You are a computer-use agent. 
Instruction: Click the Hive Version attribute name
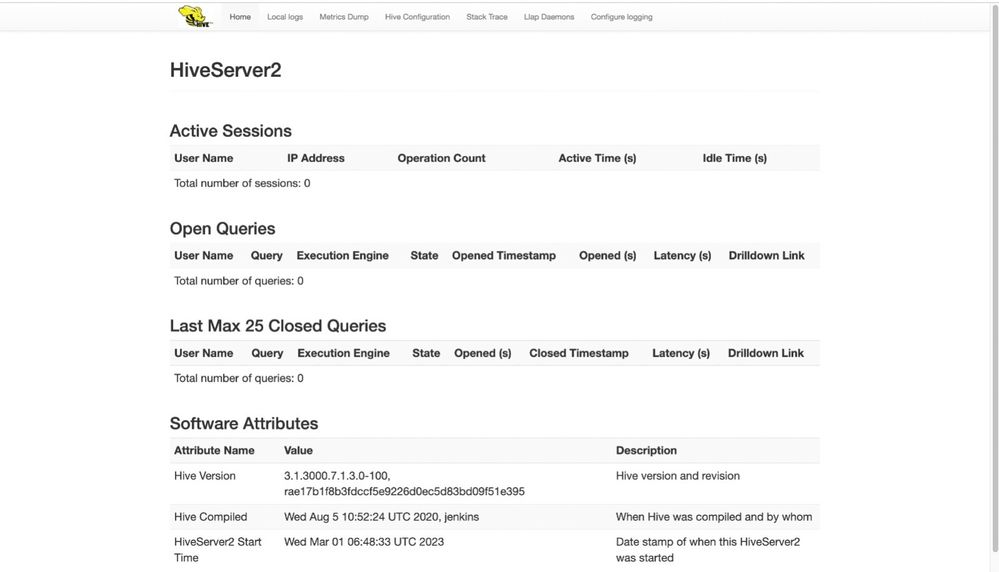[205, 476]
